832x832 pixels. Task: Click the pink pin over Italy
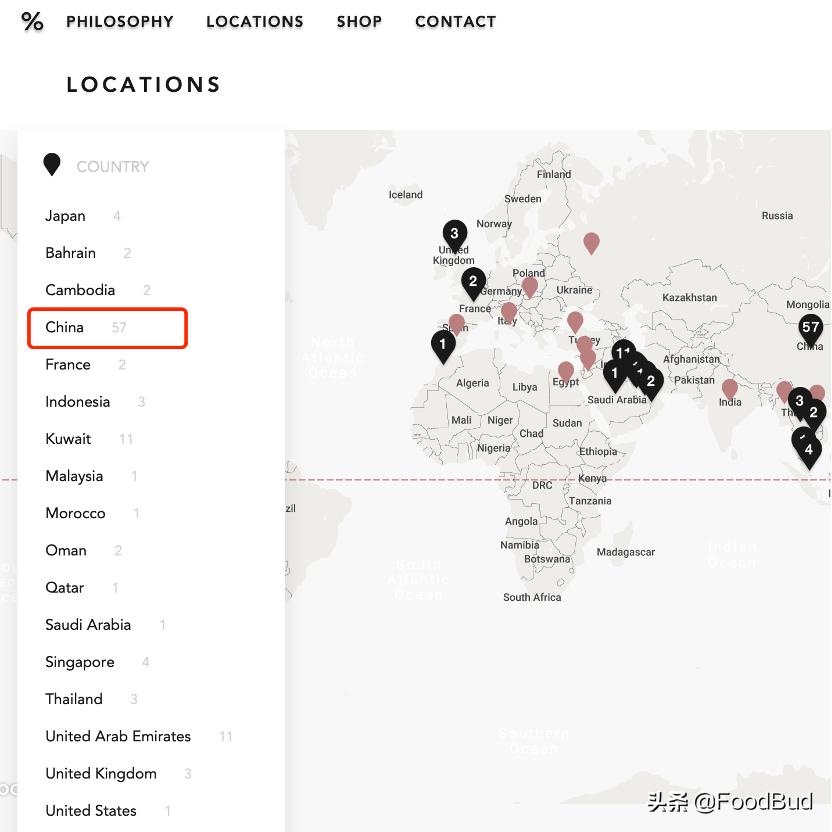point(508,312)
